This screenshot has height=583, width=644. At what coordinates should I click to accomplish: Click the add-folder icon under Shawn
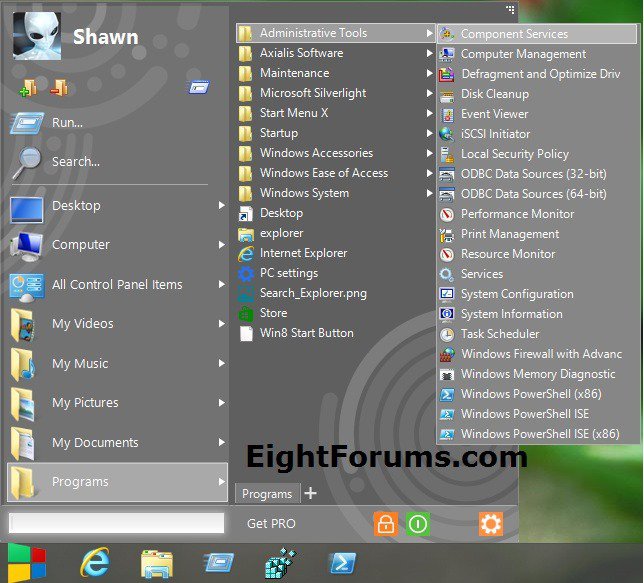(x=28, y=88)
